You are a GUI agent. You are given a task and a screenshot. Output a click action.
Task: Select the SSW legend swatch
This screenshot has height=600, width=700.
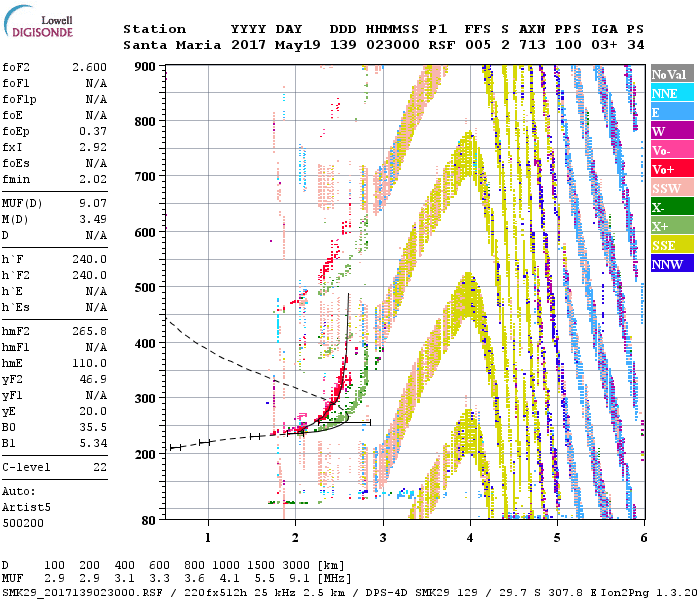tap(672, 188)
